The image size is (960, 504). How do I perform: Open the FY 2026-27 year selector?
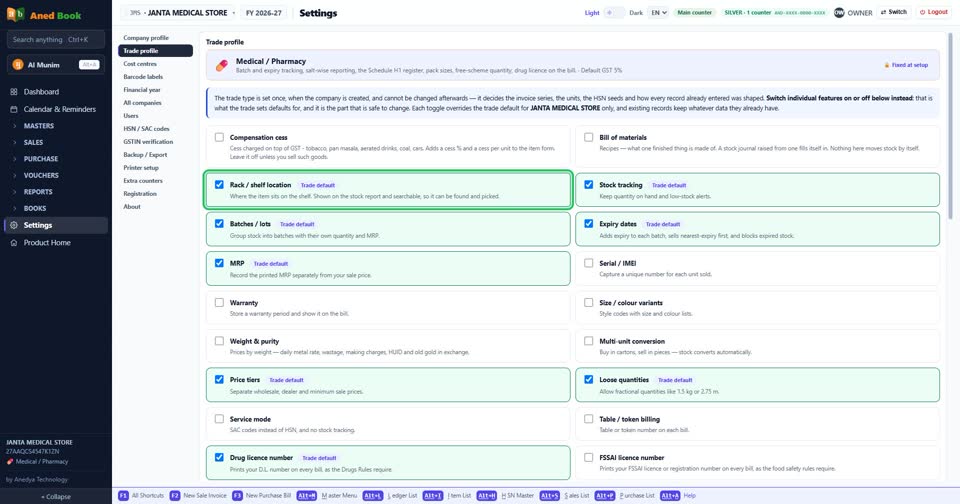tap(263, 12)
